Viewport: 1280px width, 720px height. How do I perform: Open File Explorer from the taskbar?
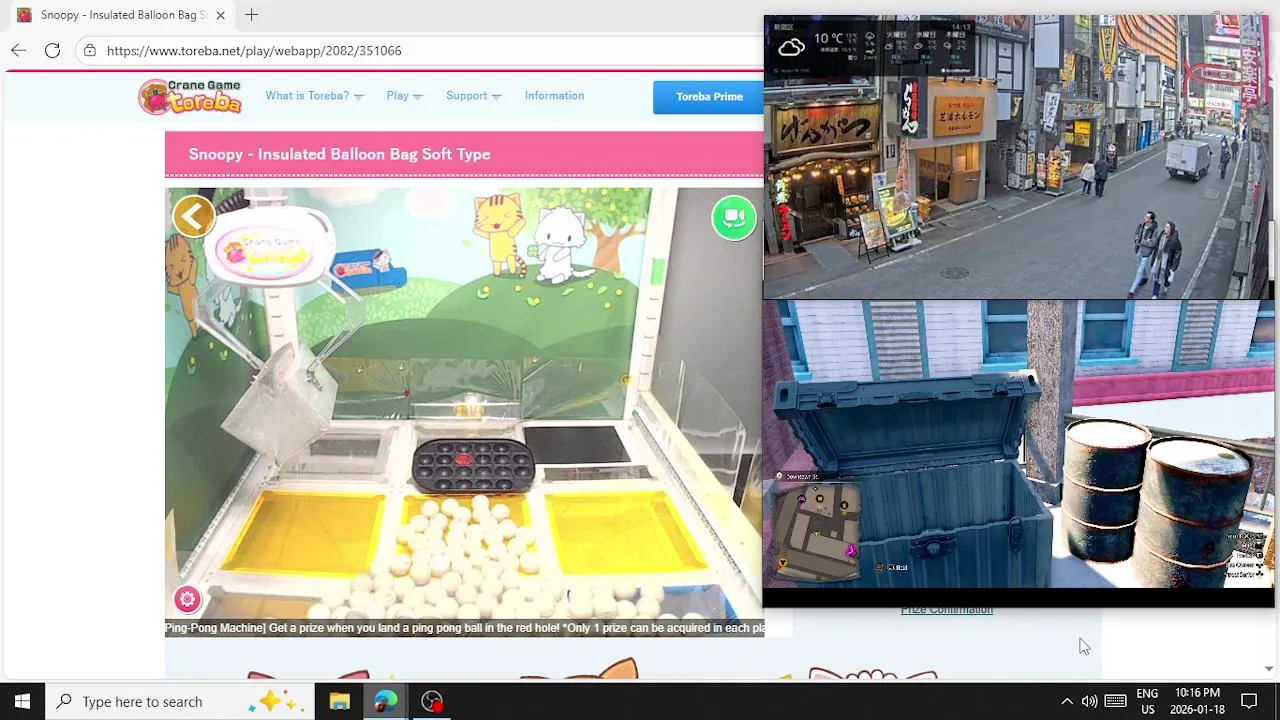(x=339, y=701)
